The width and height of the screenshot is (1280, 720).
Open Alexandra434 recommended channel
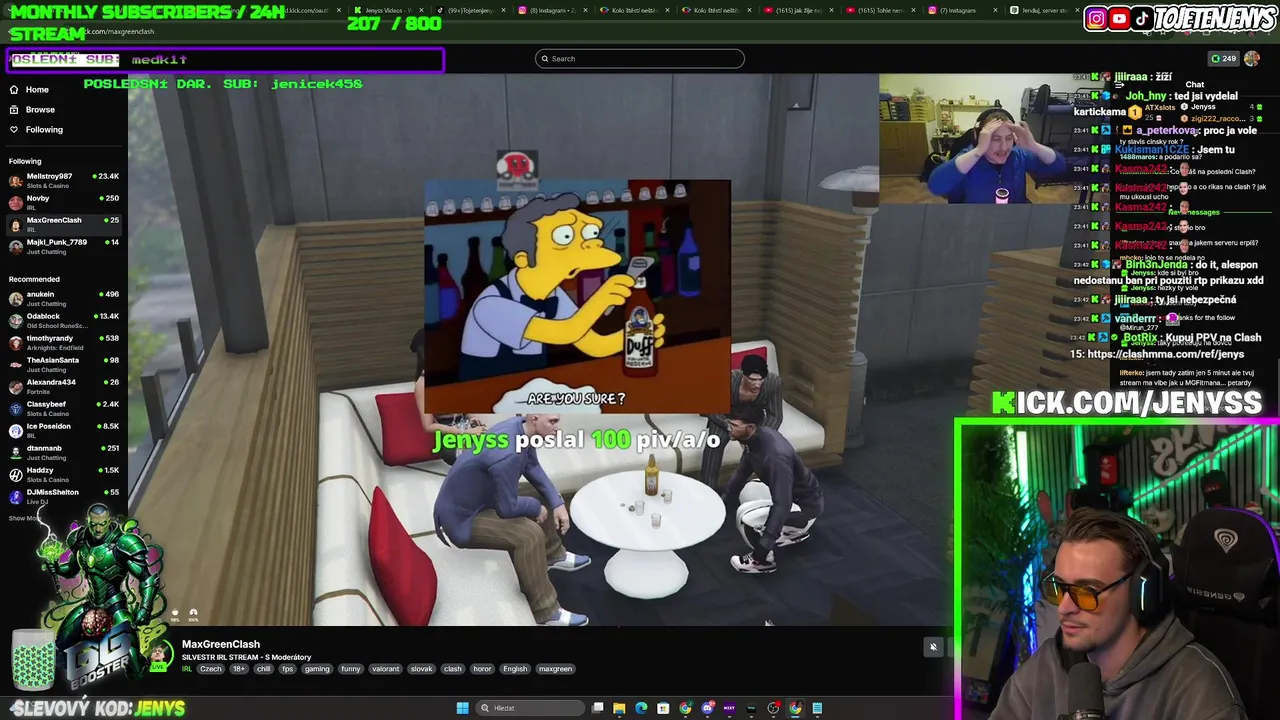64,386
